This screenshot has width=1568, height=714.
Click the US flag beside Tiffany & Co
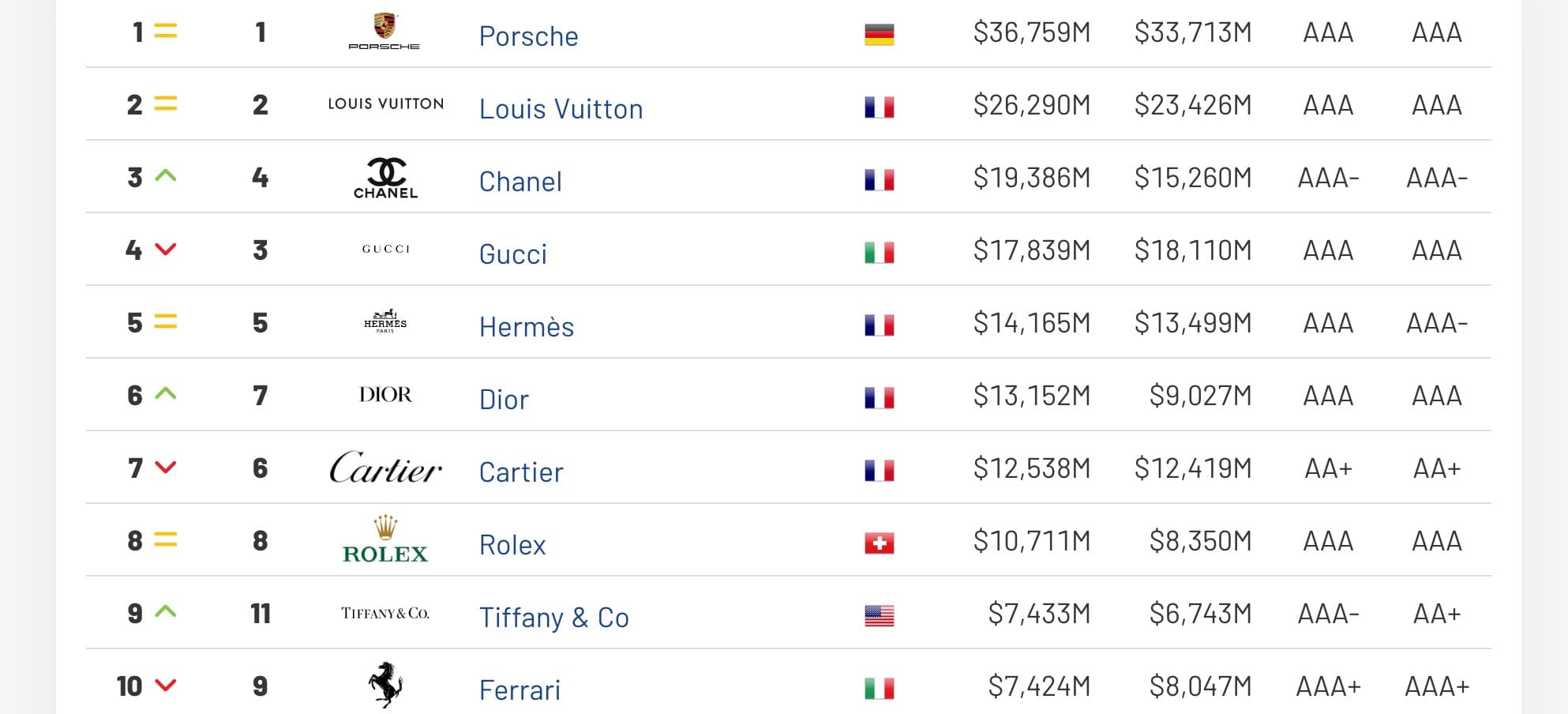(x=879, y=616)
